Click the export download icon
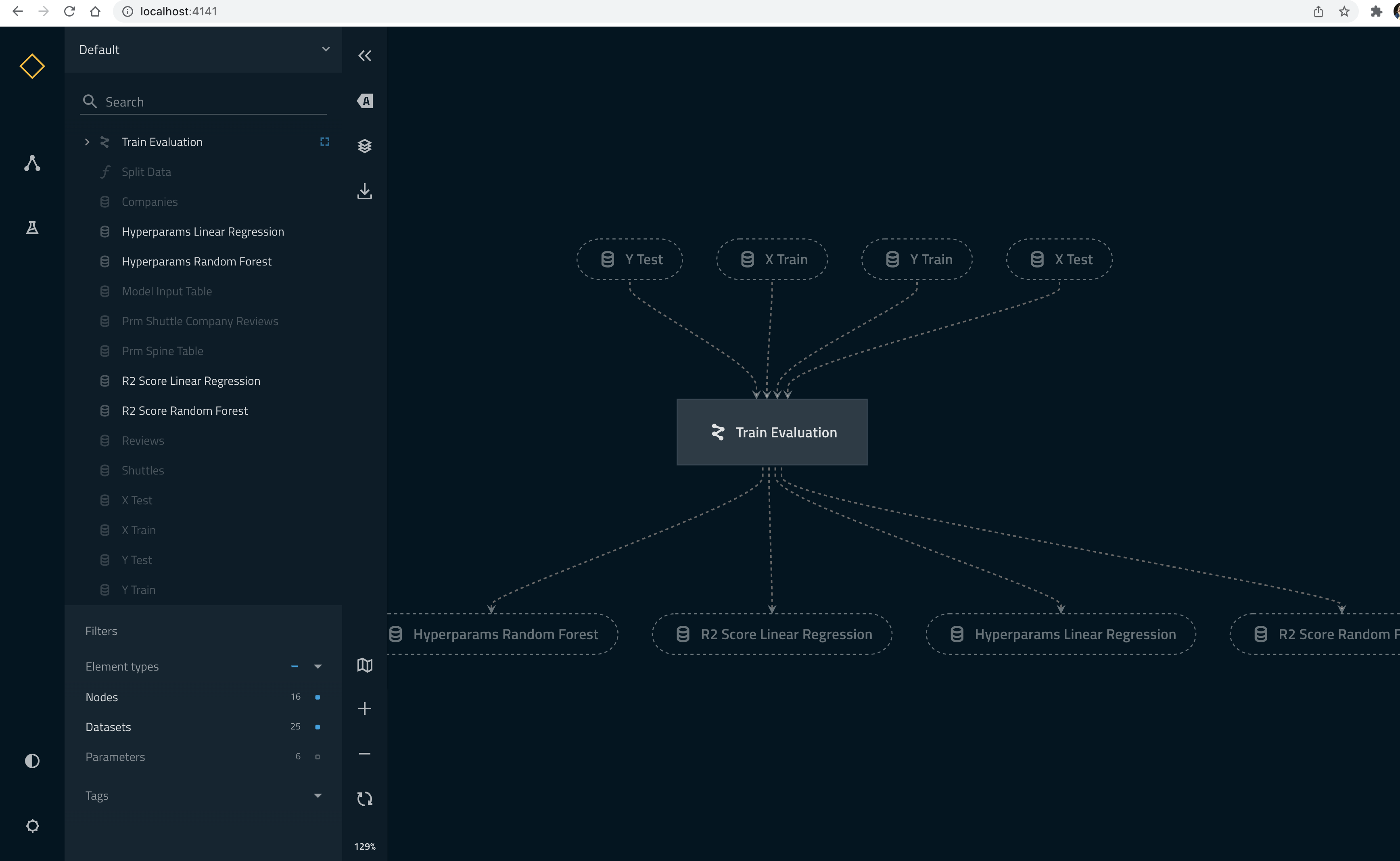This screenshot has width=1400, height=861. click(x=364, y=191)
